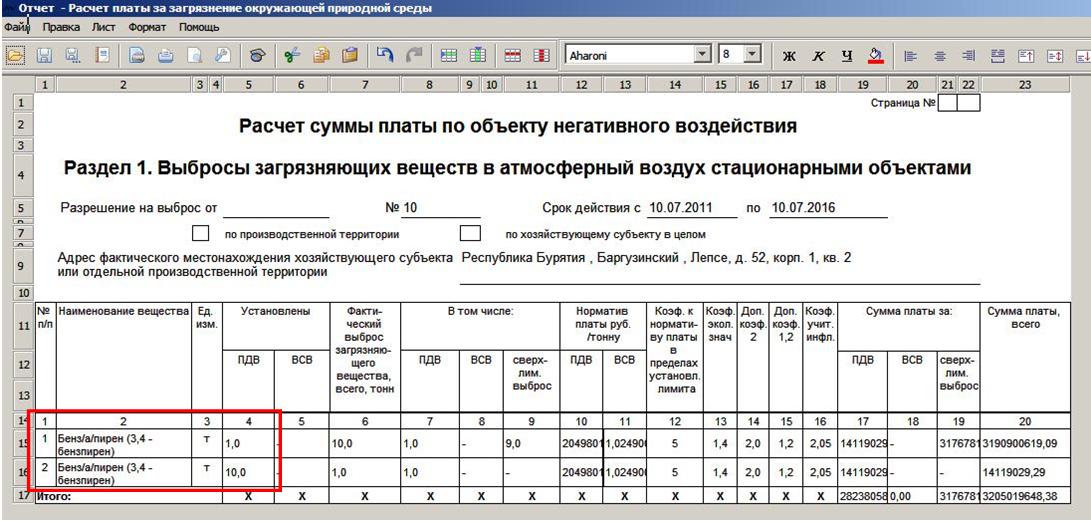This screenshot has height=522, width=1091.
Task: Toggle underline formatting with the Ч button
Action: click(847, 57)
